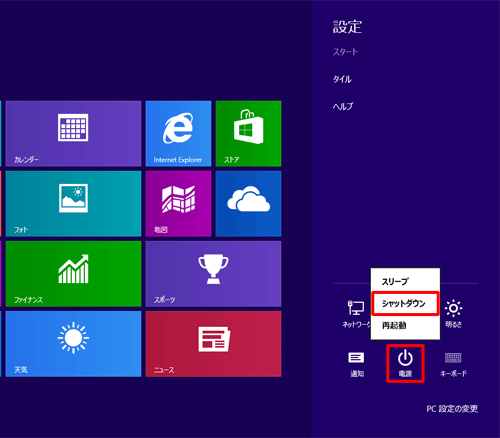
Task: Open the Photos (フォト) tile
Action: 73,204
